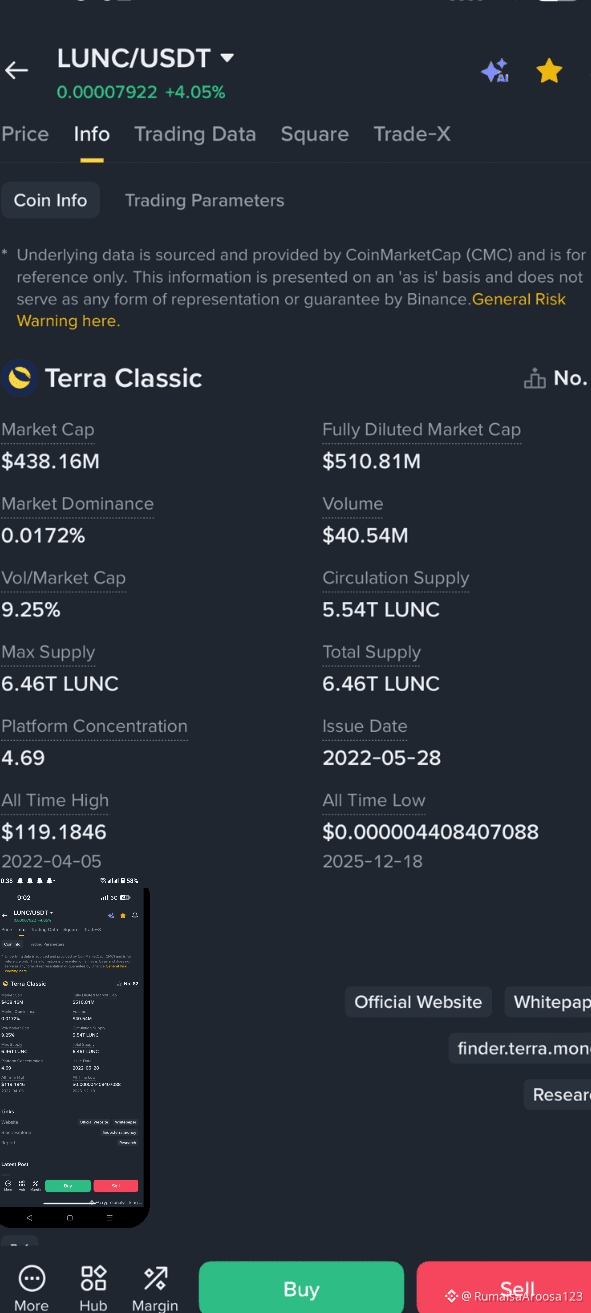
Task: Open the Official Website chip
Action: [418, 1002]
